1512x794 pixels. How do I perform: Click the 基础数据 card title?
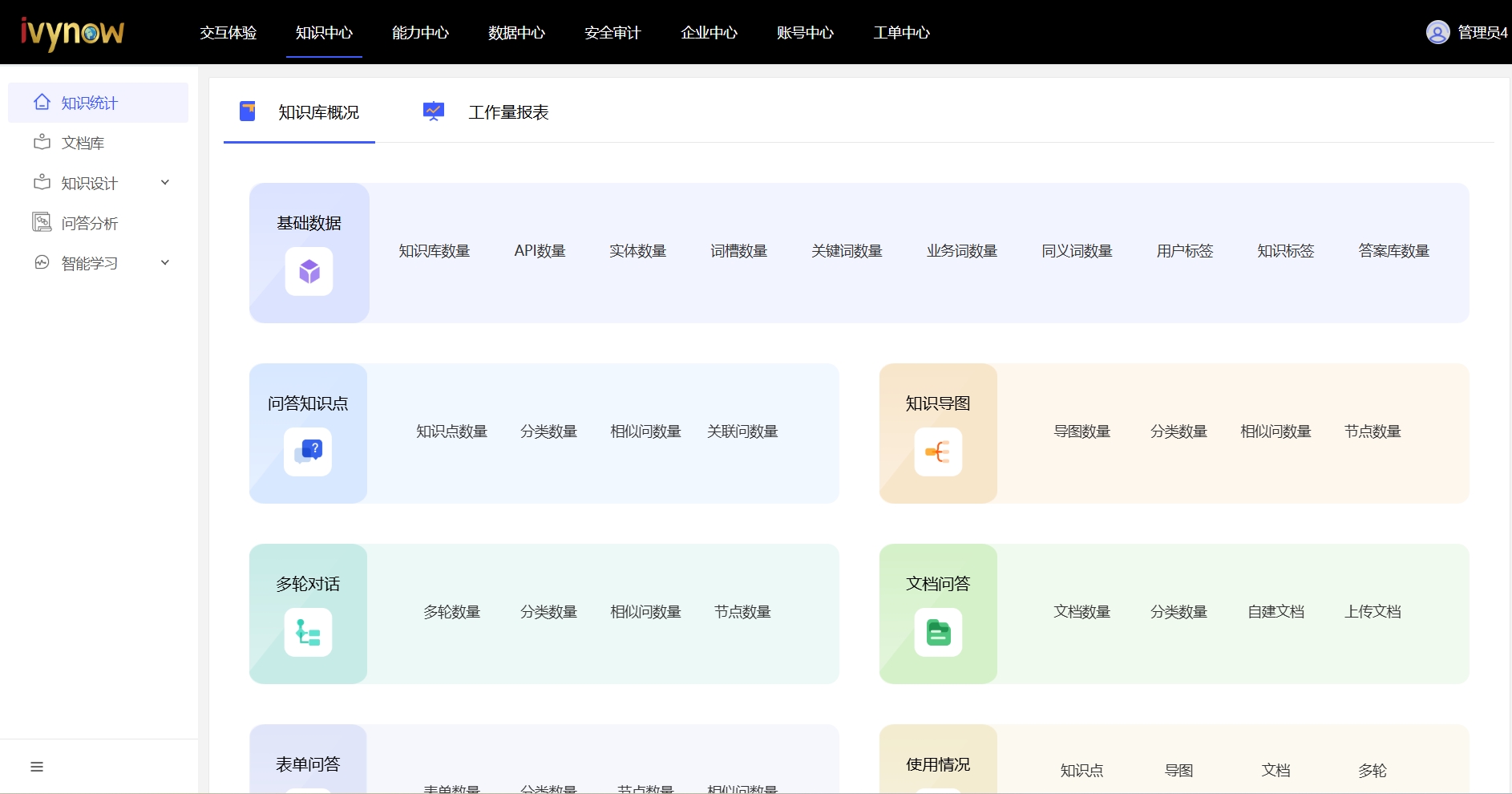tap(309, 223)
